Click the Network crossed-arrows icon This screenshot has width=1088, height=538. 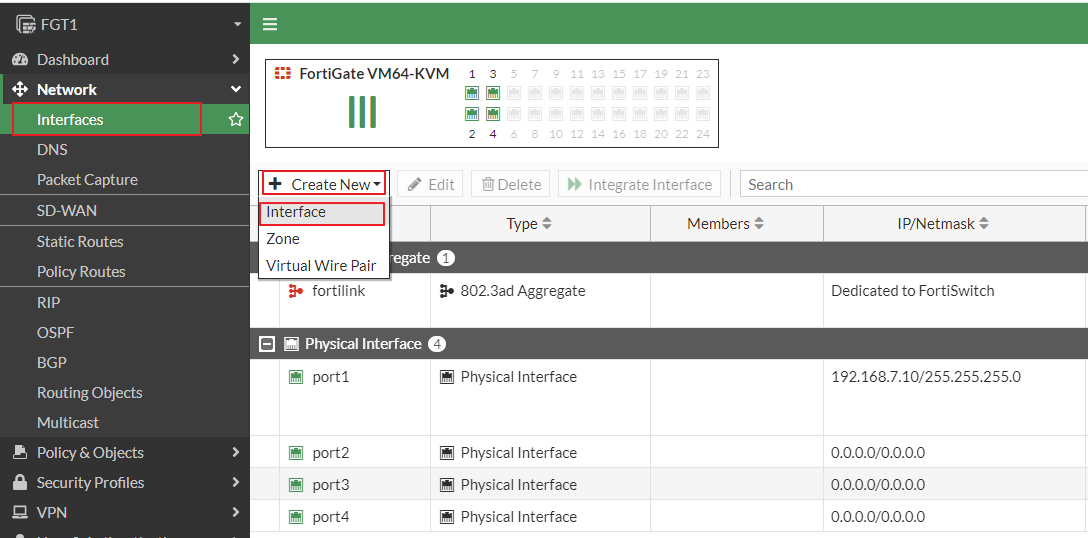coord(20,90)
